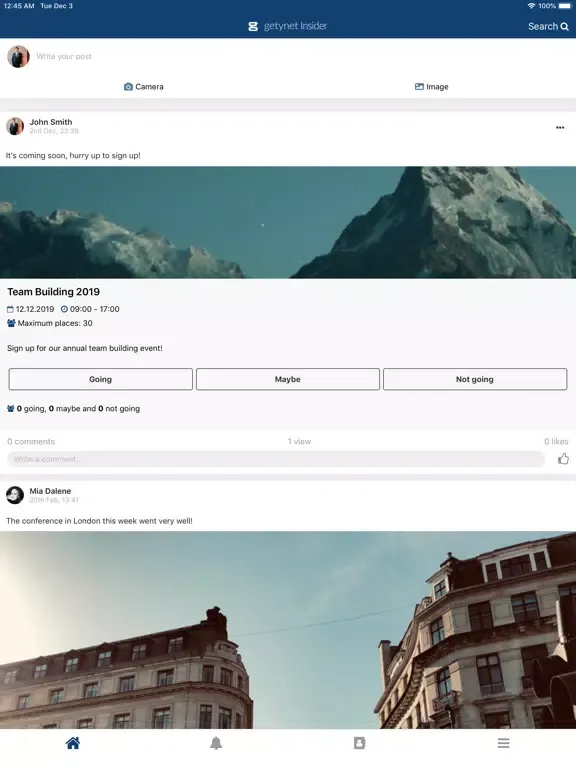Screen dimensions: 576x768
Task: Select Not going for the event
Action: pyautogui.click(x=475, y=379)
